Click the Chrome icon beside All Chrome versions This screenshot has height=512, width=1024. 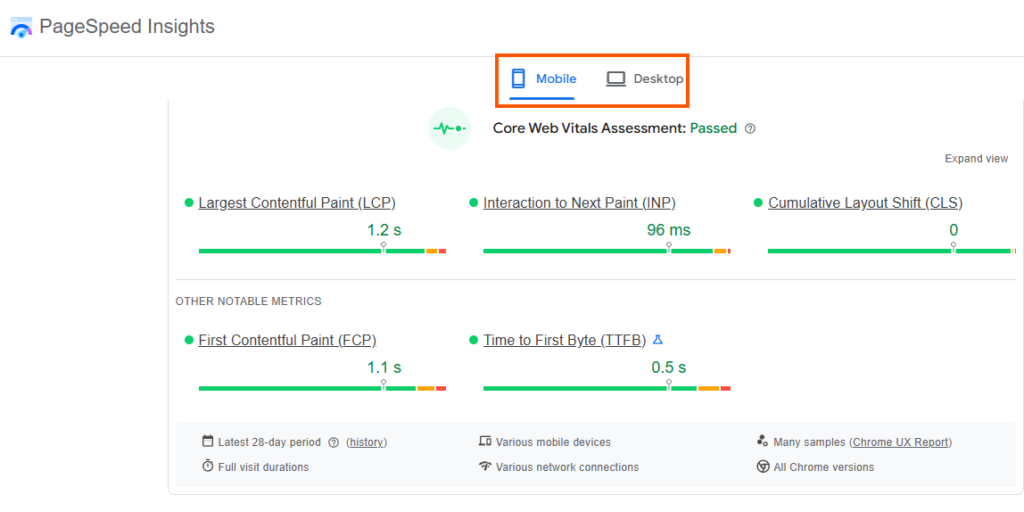(x=762, y=467)
